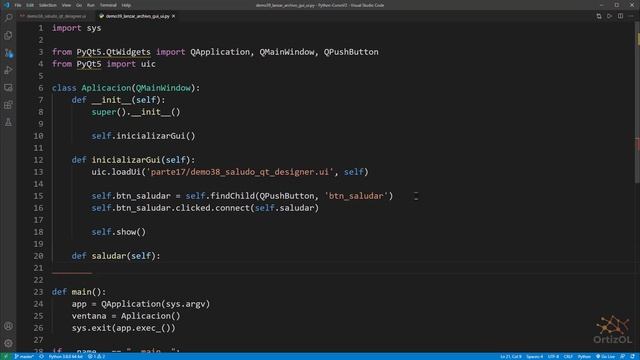Viewport: 640px width, 360px height.
Task: Click Ln 21, Col 9 cursor position
Action: [x=511, y=356]
